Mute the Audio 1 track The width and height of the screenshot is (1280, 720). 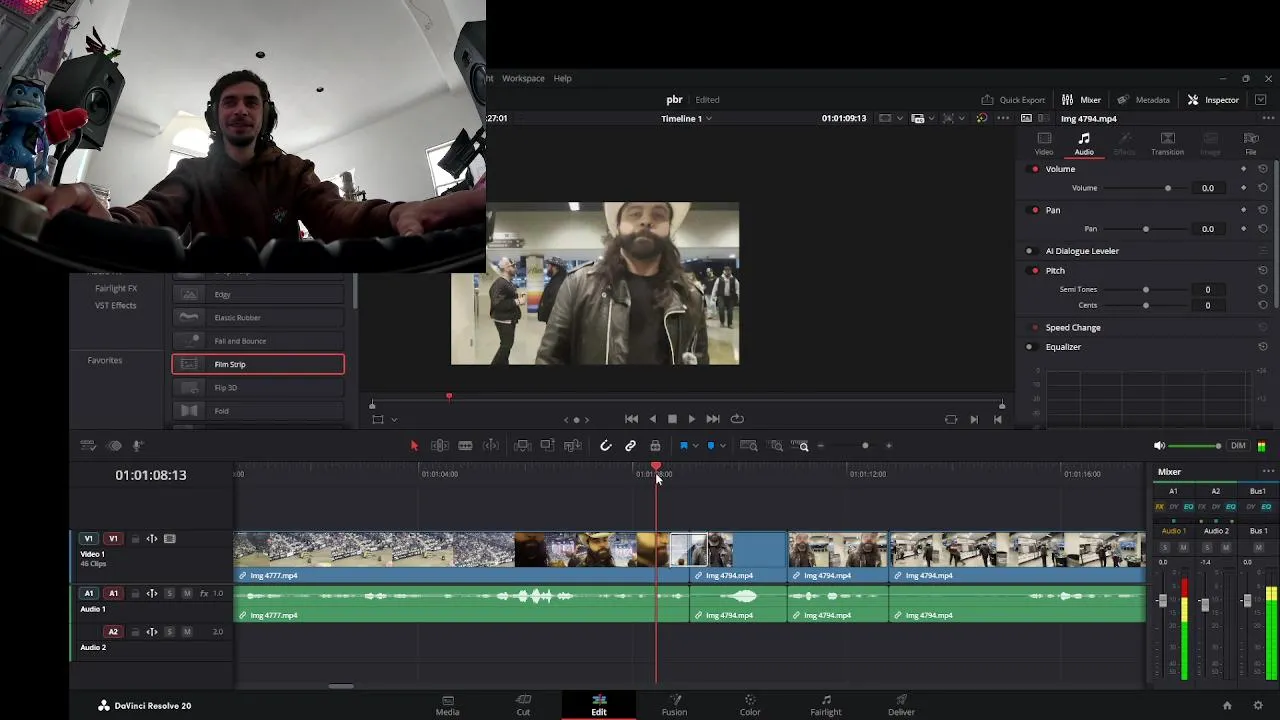pos(186,594)
